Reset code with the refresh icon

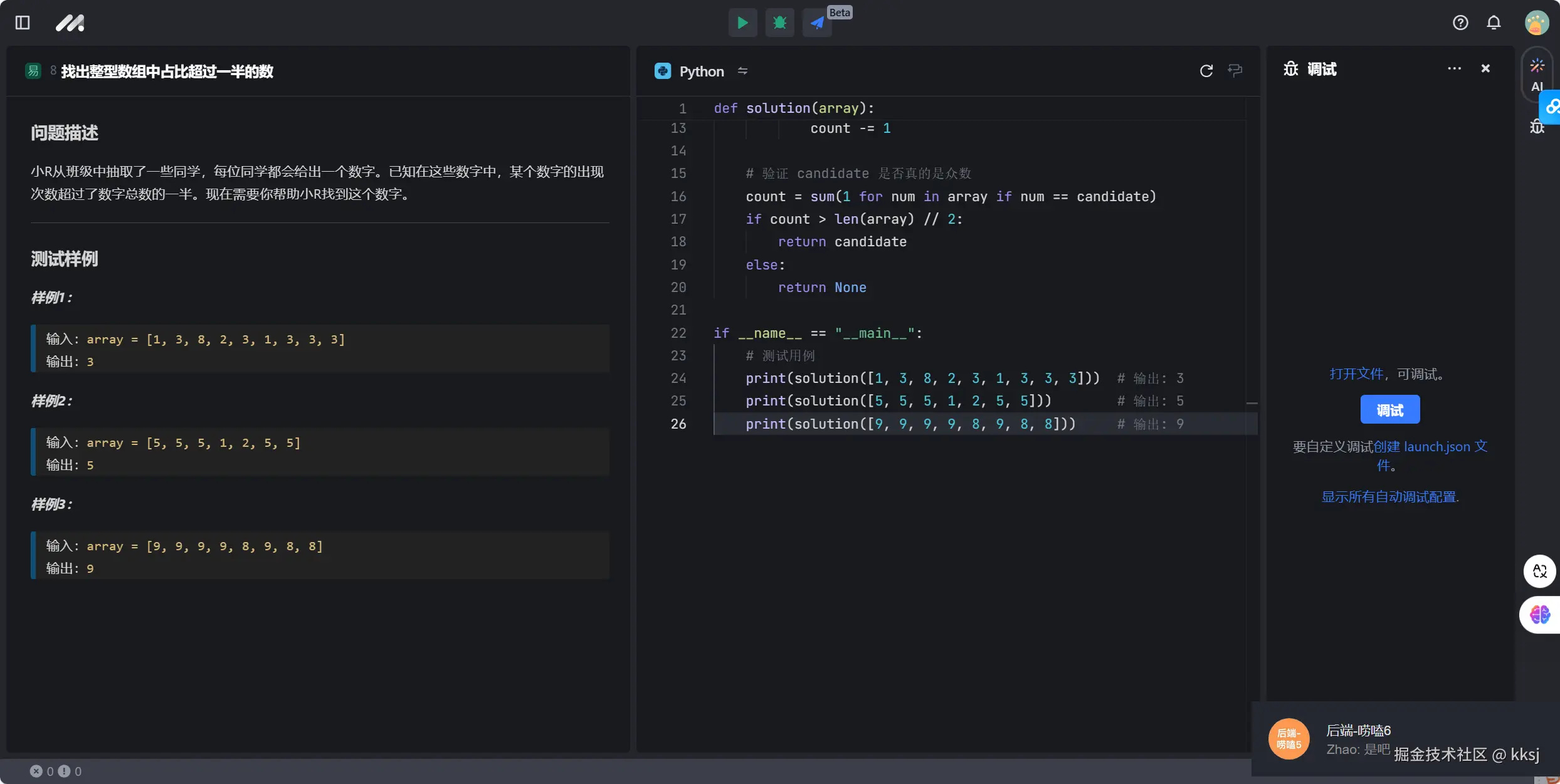[1206, 71]
